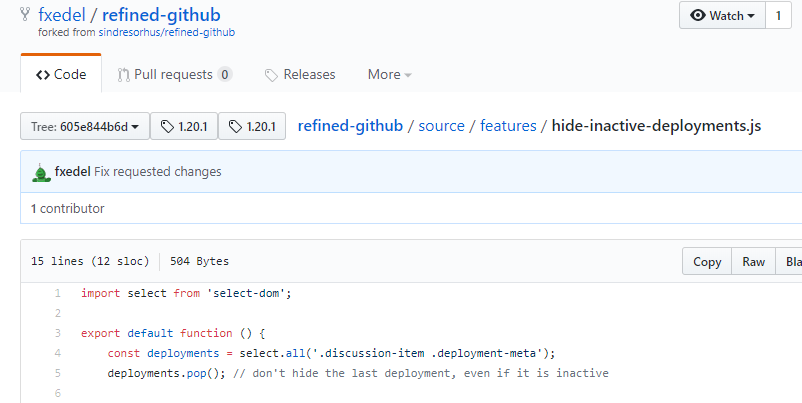Open the fxedel user profile link
Screen dimensions: 802x403
pyautogui.click(x=62, y=15)
